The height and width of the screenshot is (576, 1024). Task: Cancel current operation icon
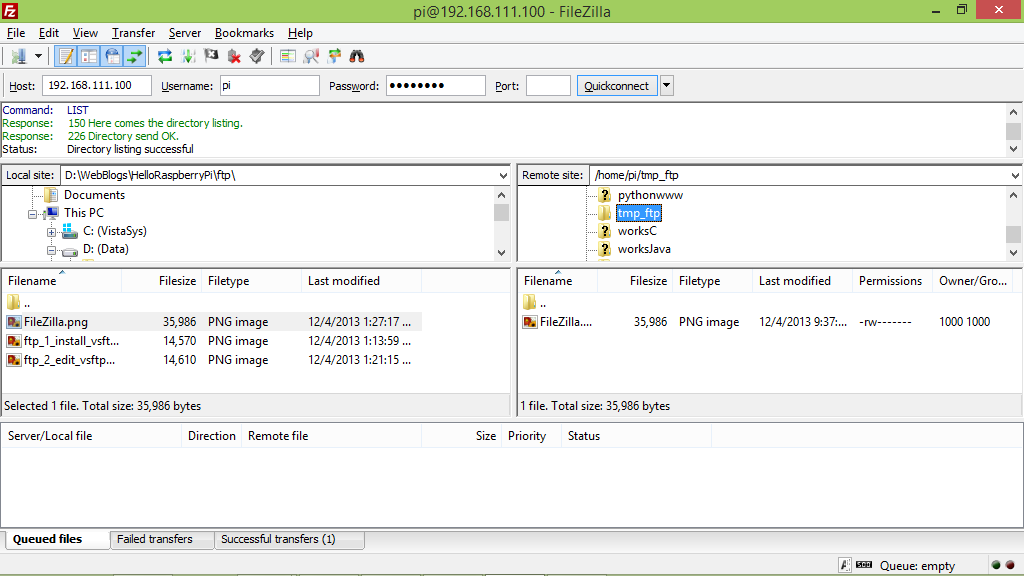click(211, 56)
